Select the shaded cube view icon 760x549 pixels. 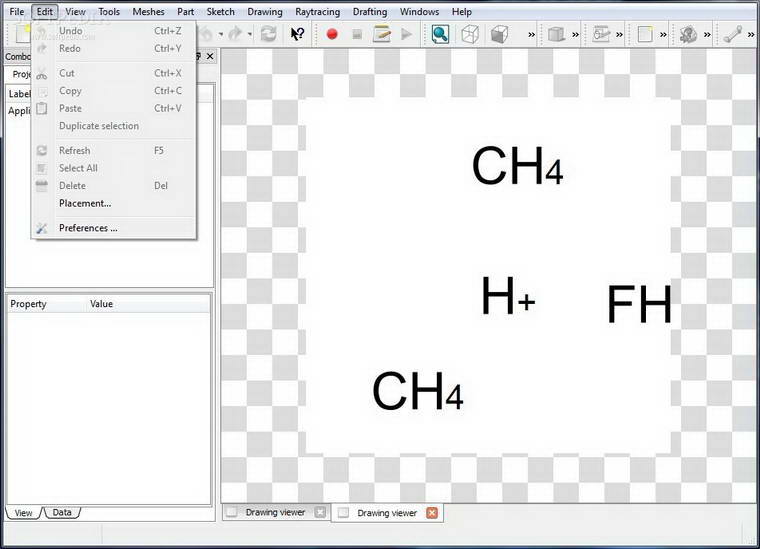(499, 34)
